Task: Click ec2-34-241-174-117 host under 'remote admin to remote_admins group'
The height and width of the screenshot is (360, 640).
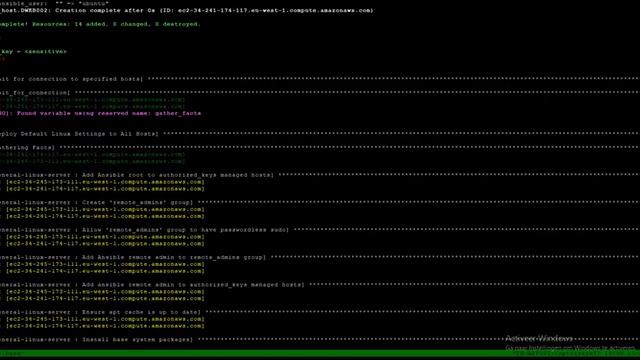Action: click(x=105, y=271)
